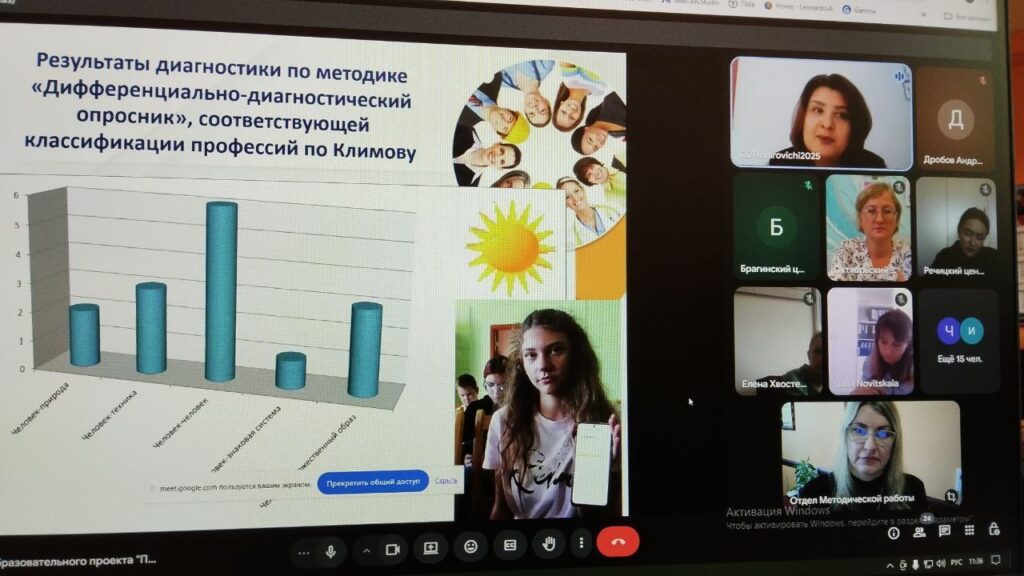Open audio settings dots beside microphone
The height and width of the screenshot is (576, 1024).
pyautogui.click(x=303, y=550)
